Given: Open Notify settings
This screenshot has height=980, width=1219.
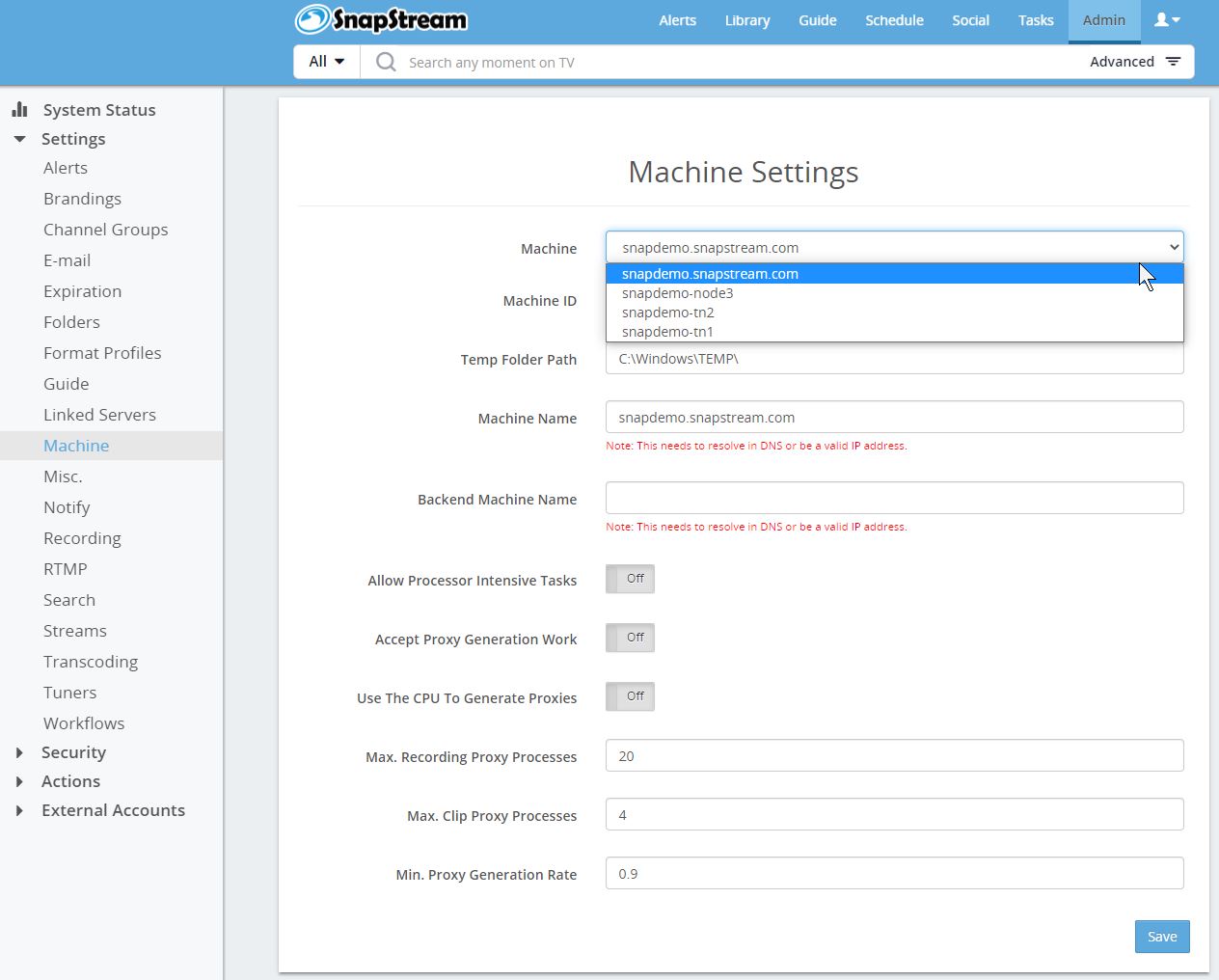Looking at the screenshot, I should (67, 507).
